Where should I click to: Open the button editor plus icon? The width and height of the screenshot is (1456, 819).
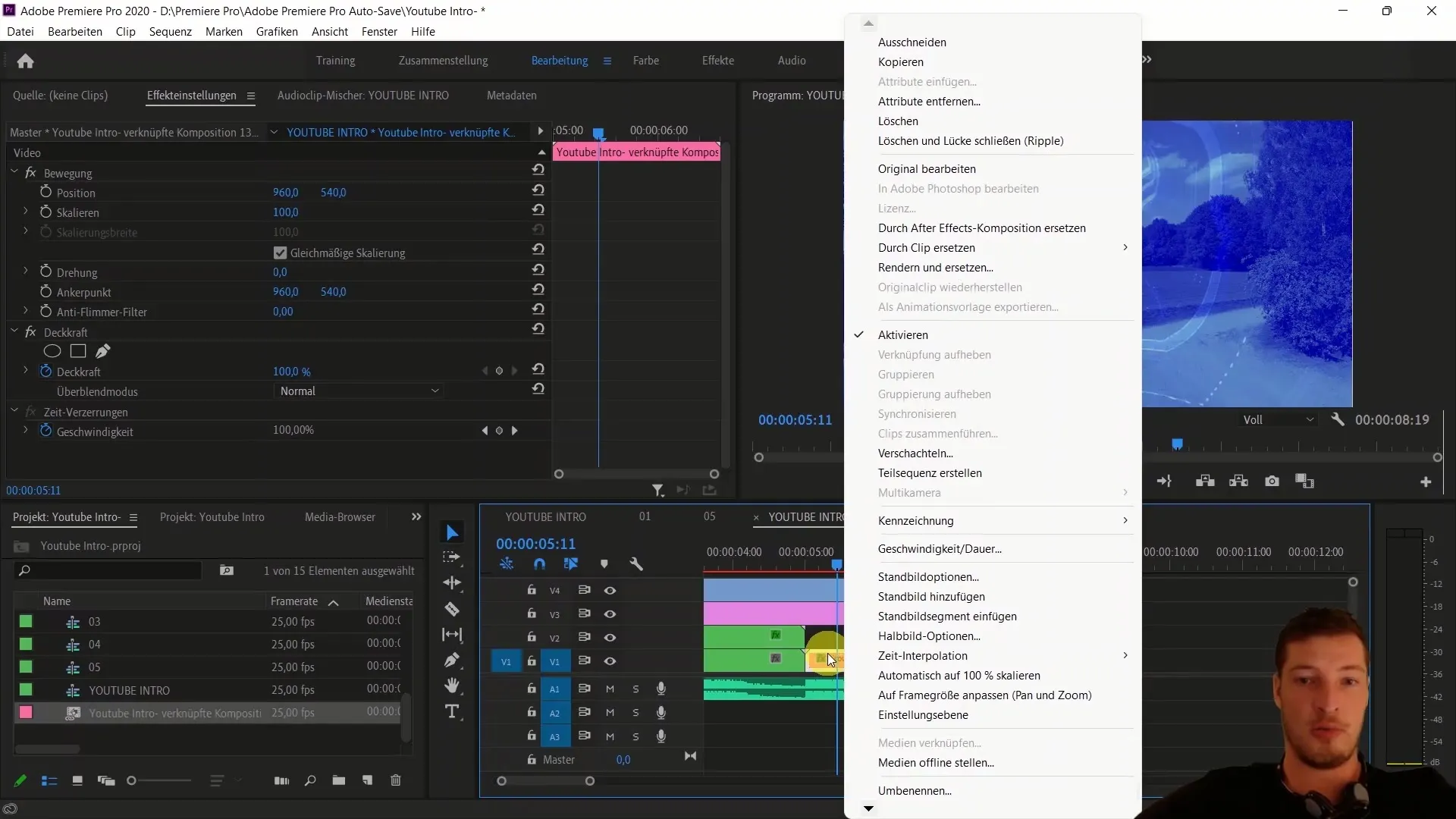pyautogui.click(x=1426, y=482)
